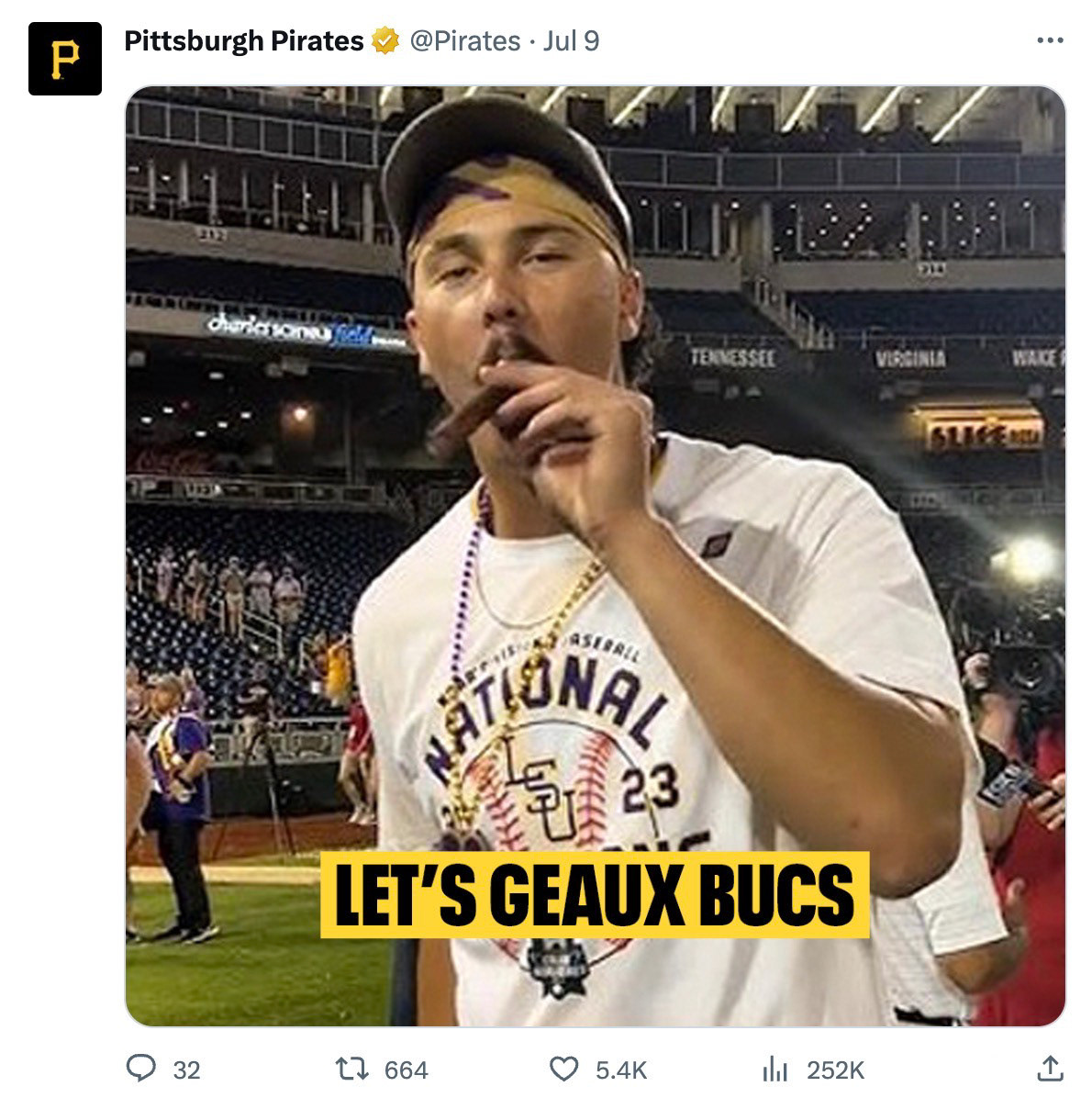Open the @Pirates handle link
This screenshot has width=1092, height=1109.
[464, 41]
